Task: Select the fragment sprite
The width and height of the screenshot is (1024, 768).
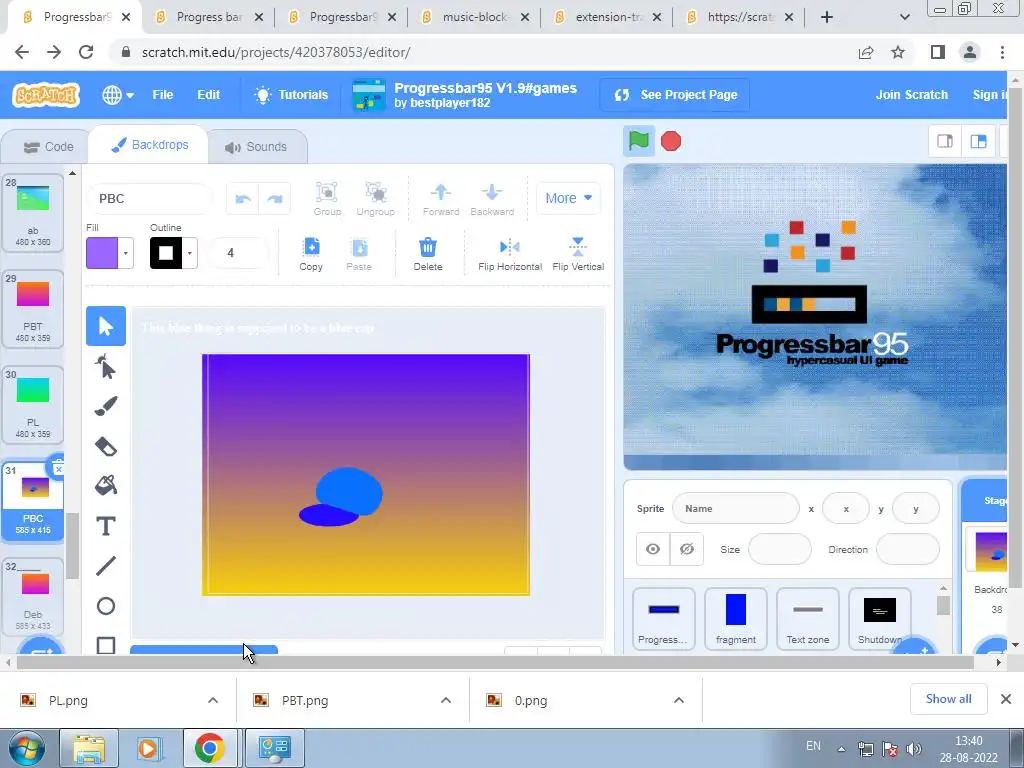Action: [735, 618]
